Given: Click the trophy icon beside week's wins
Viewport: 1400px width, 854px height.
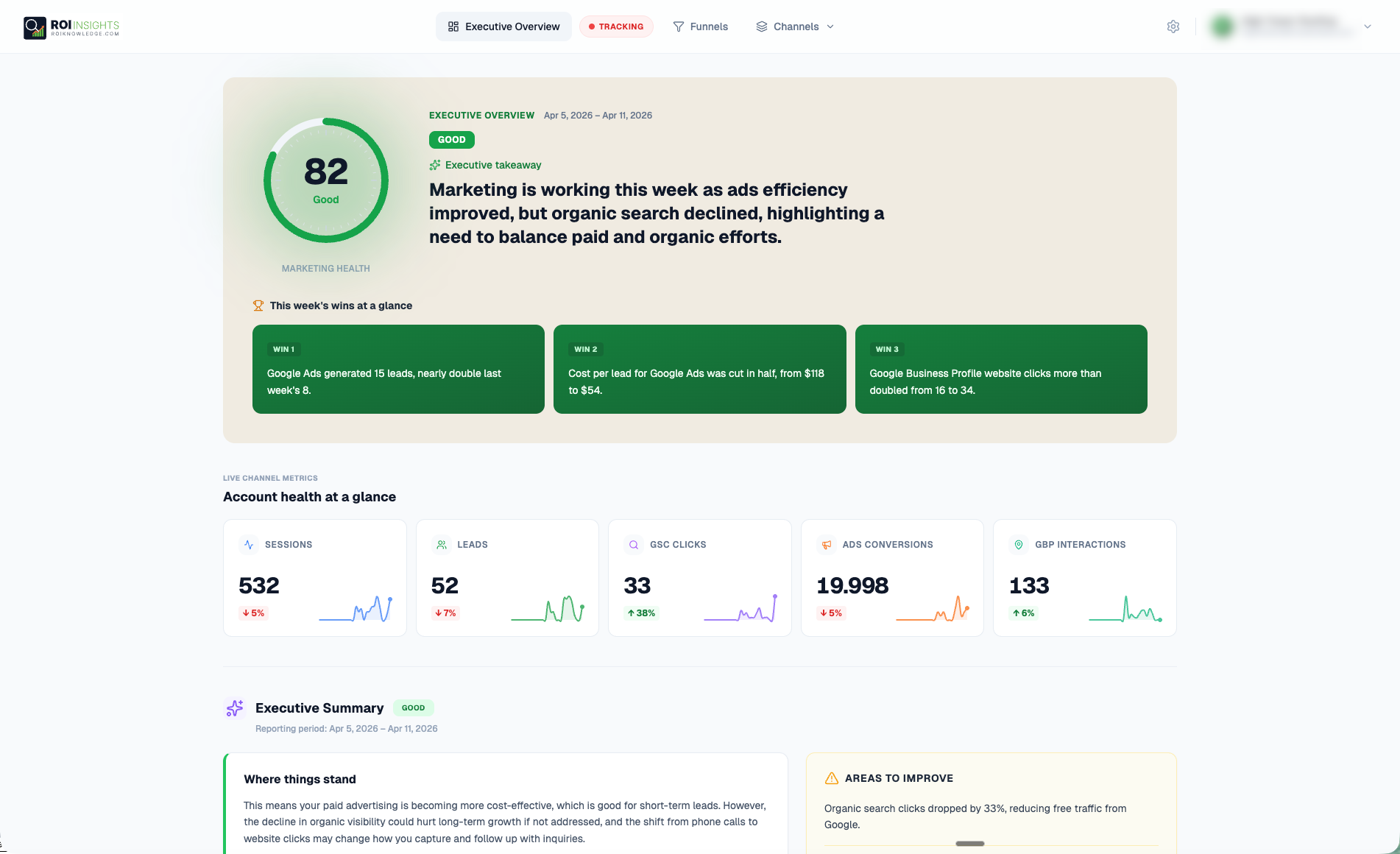Looking at the screenshot, I should [258, 305].
